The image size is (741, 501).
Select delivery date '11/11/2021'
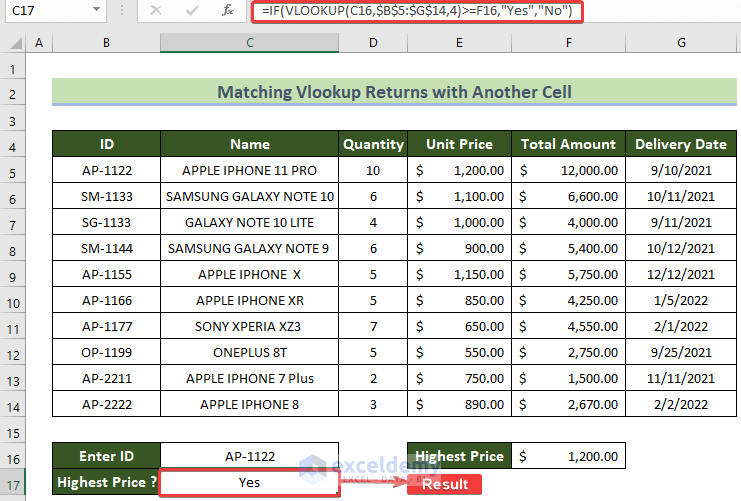click(681, 378)
